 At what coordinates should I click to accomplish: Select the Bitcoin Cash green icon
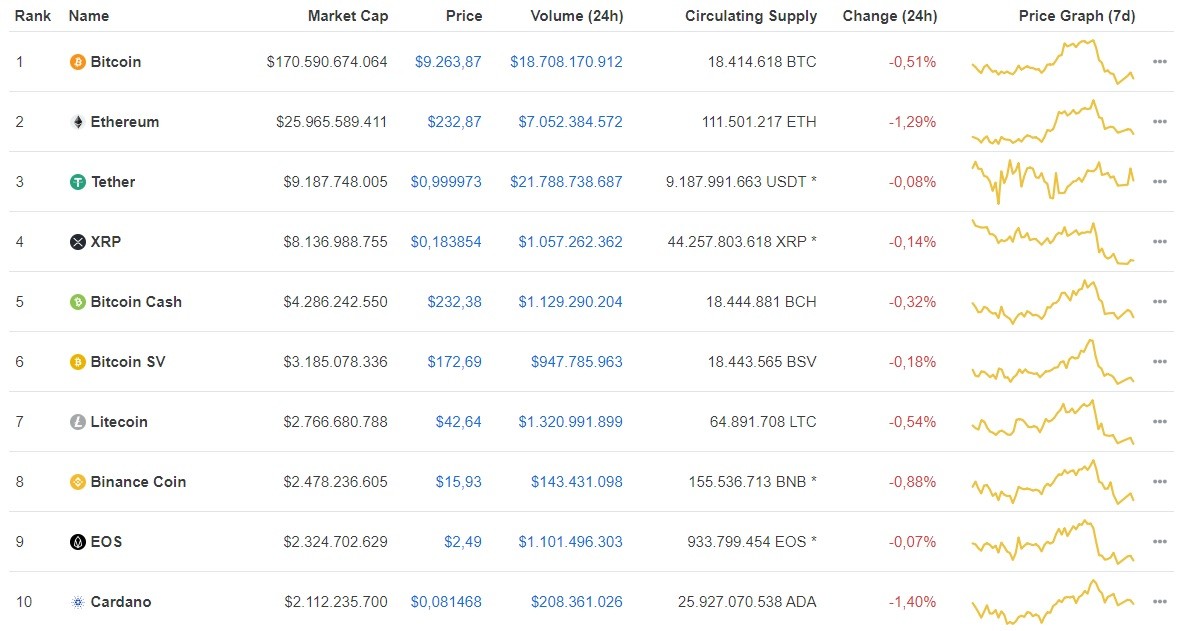[77, 301]
